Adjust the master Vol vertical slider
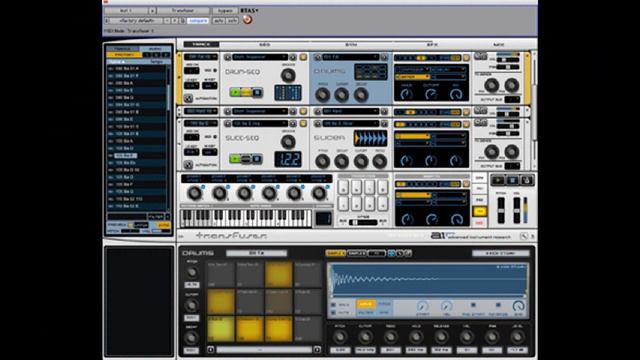This screenshot has width=640, height=360. tap(516, 210)
